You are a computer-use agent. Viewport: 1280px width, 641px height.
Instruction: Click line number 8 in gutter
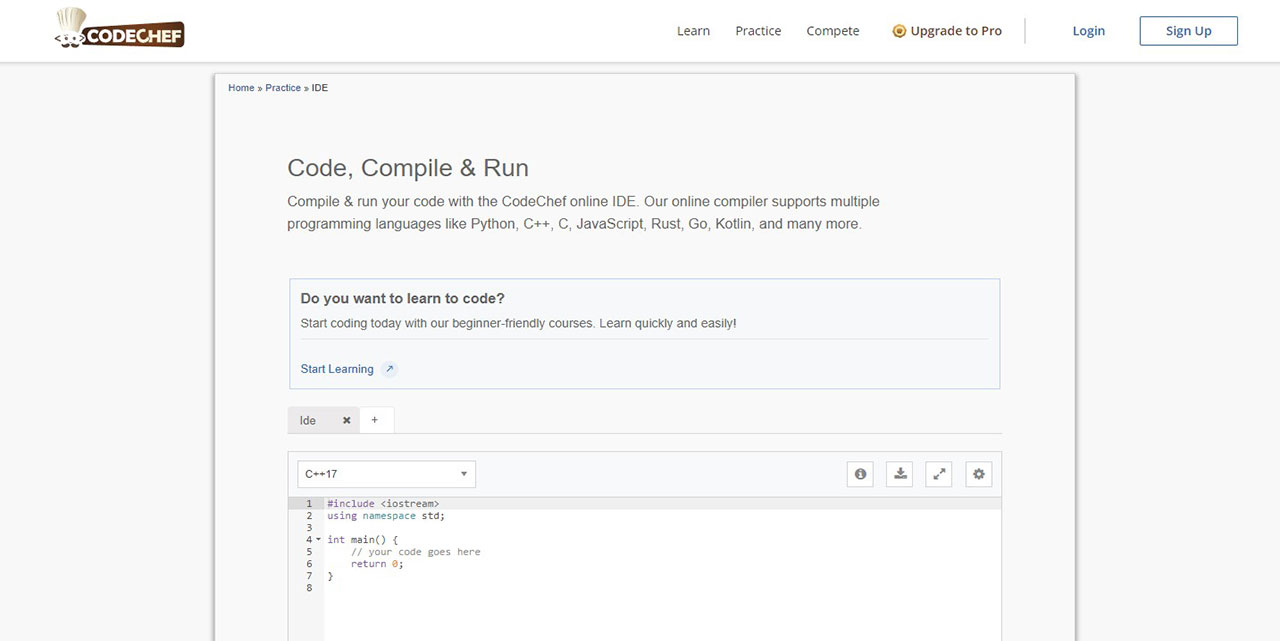tap(309, 588)
